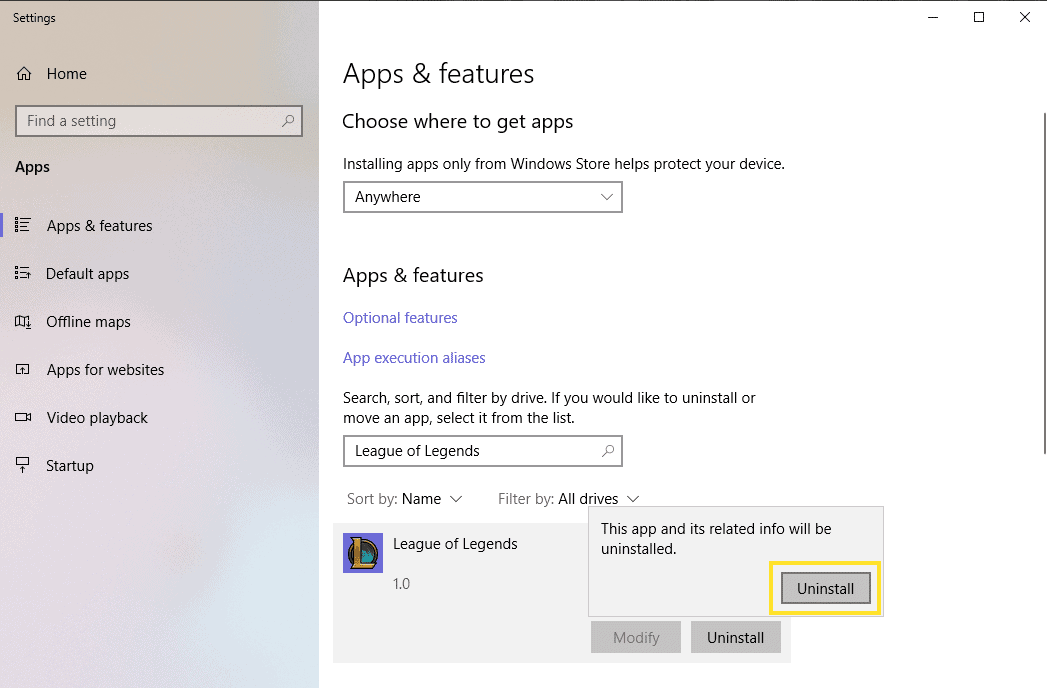Image resolution: width=1047 pixels, height=688 pixels.
Task: Click the greyed Modify button
Action: pyautogui.click(x=636, y=637)
